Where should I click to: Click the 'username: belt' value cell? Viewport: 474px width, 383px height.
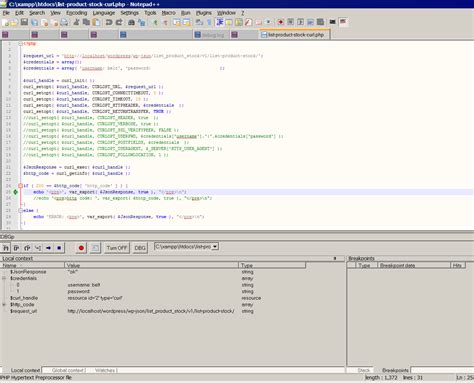tap(84, 285)
